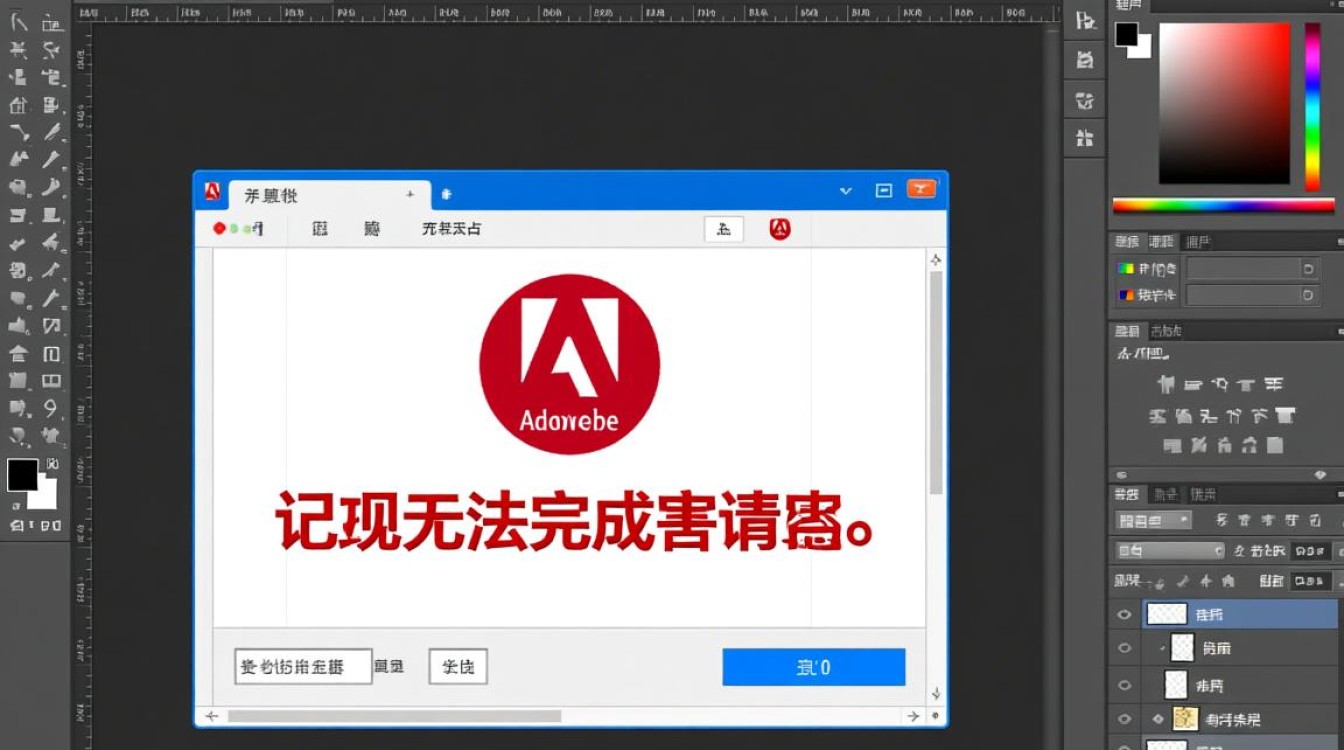
Task: Click the small white boxed button in the dialog toolbar
Action: click(724, 229)
